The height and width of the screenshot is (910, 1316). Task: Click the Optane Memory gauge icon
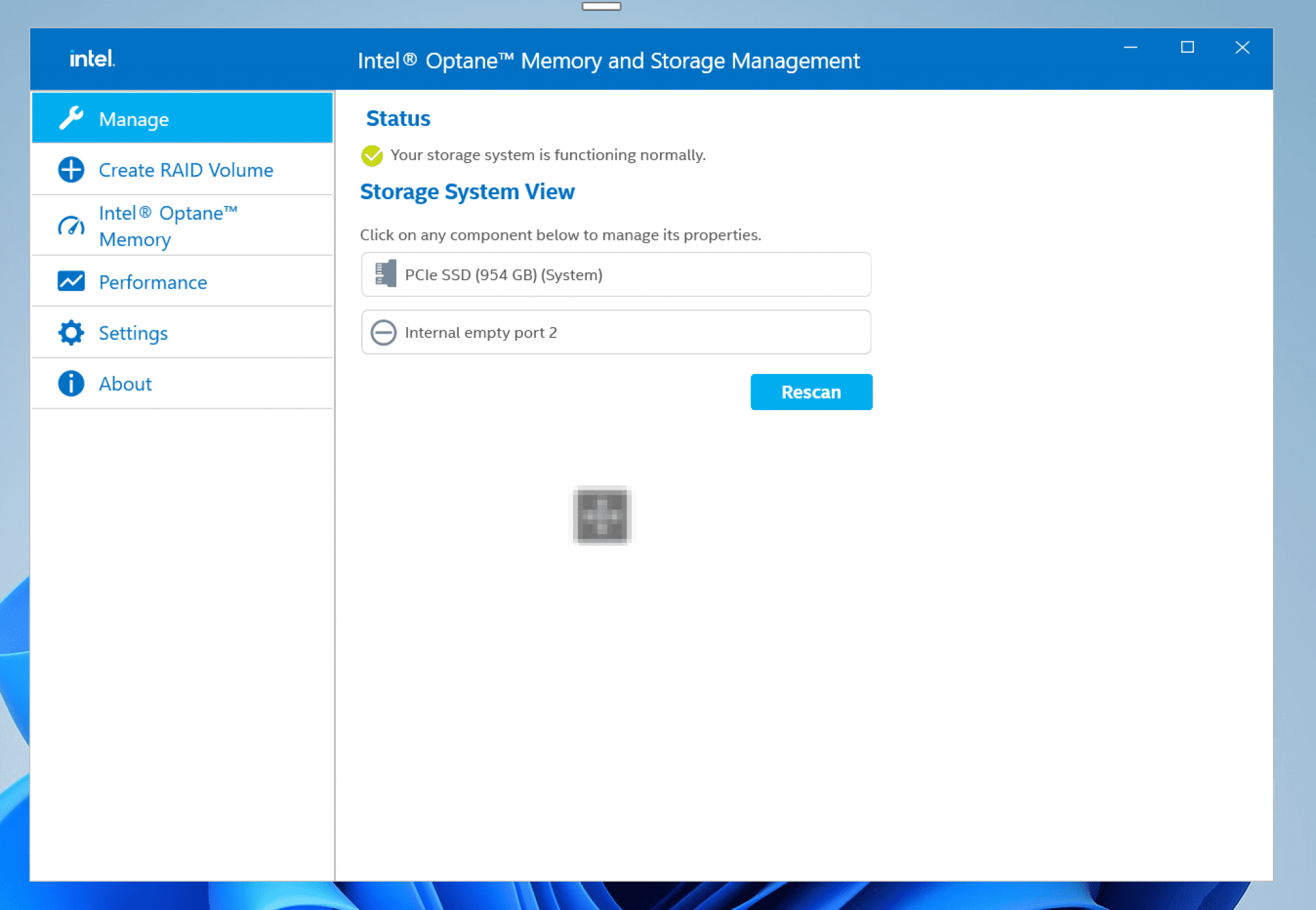(71, 226)
